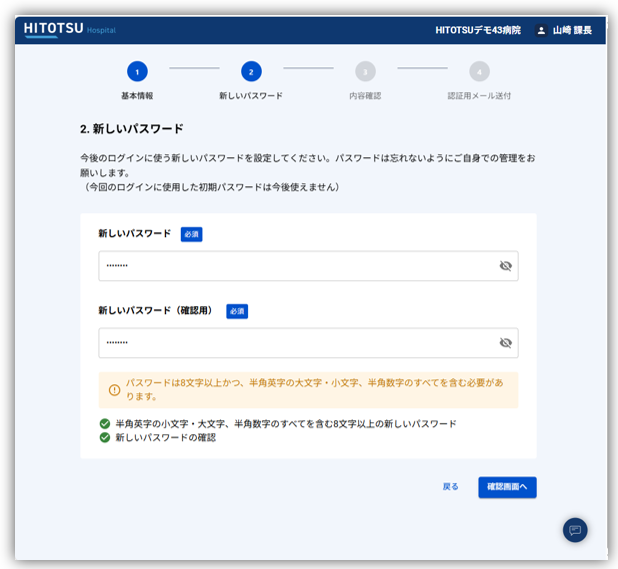Focus the 新しいパスワード input field
The height and width of the screenshot is (569, 618).
[295, 266]
